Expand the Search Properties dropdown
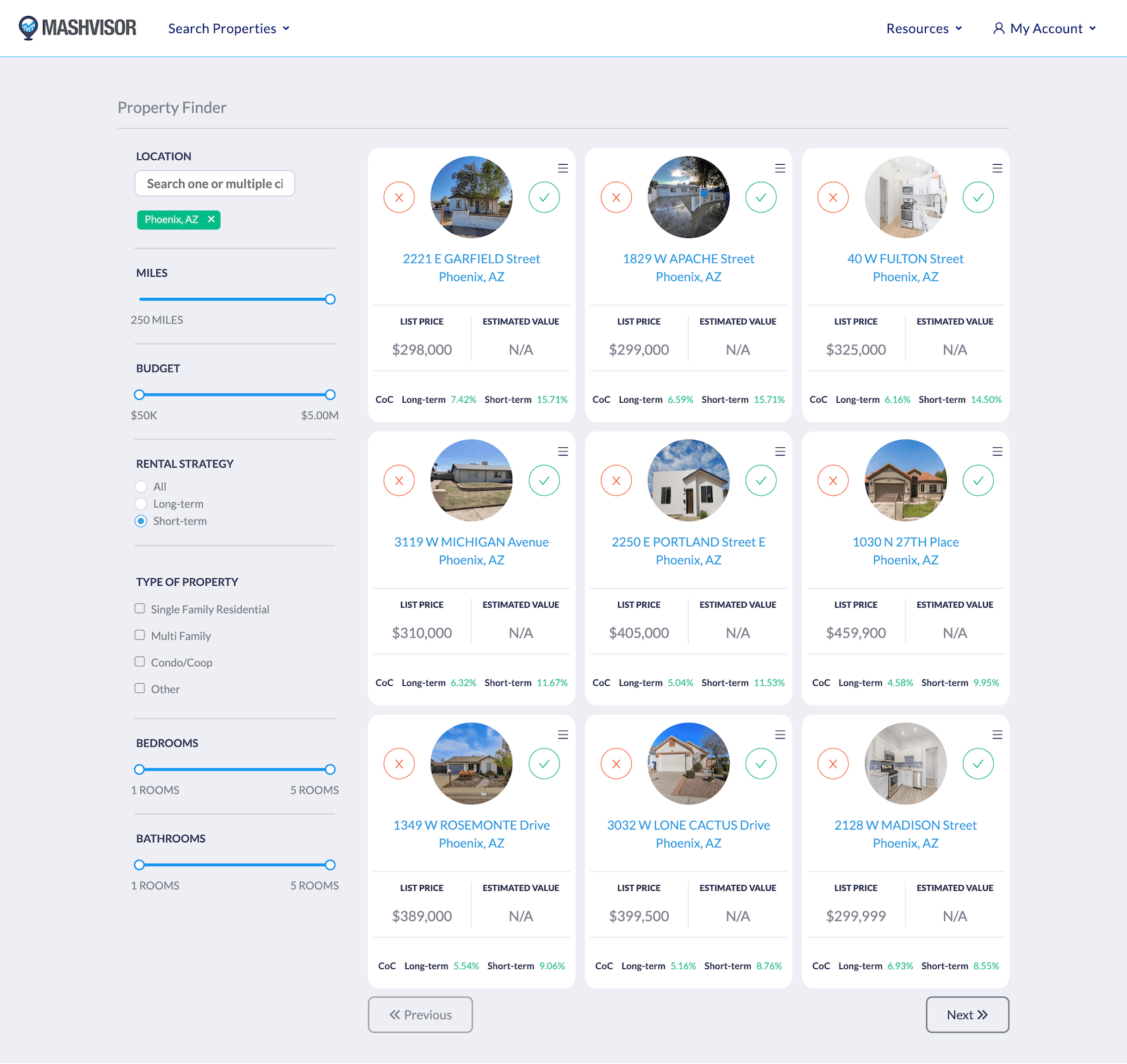1127x1064 pixels. 229,28
